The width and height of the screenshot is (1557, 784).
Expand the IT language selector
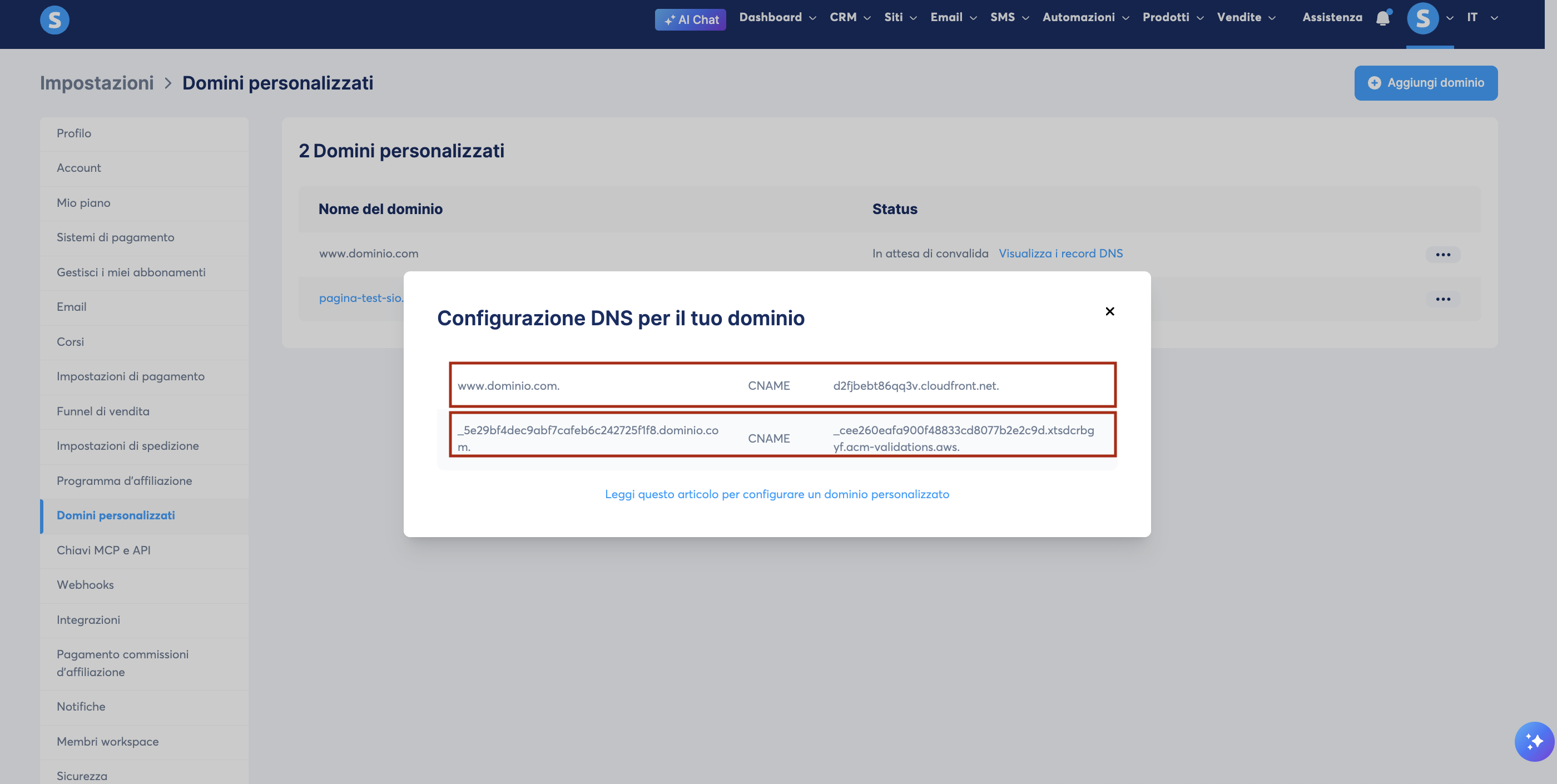point(1482,18)
